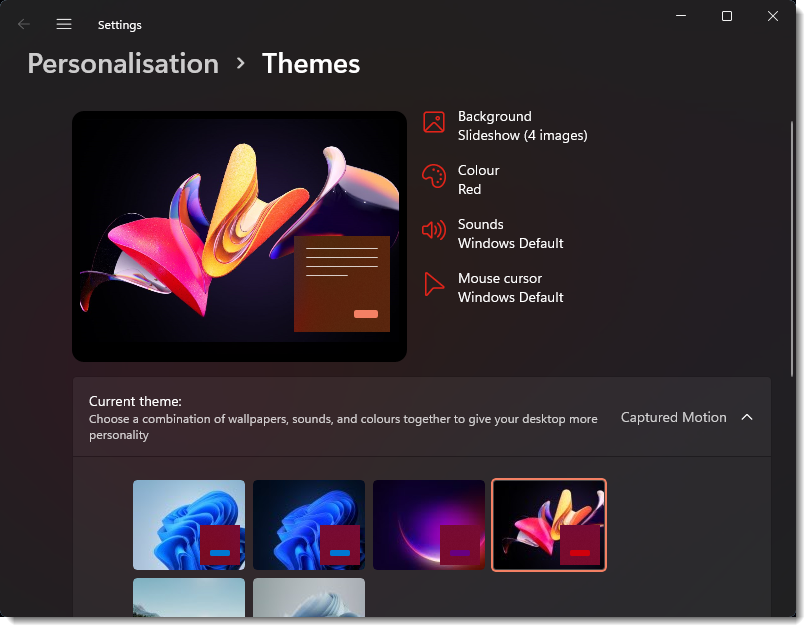Select the Windows dark blue theme thumbnail
The image size is (811, 632).
[x=308, y=525]
